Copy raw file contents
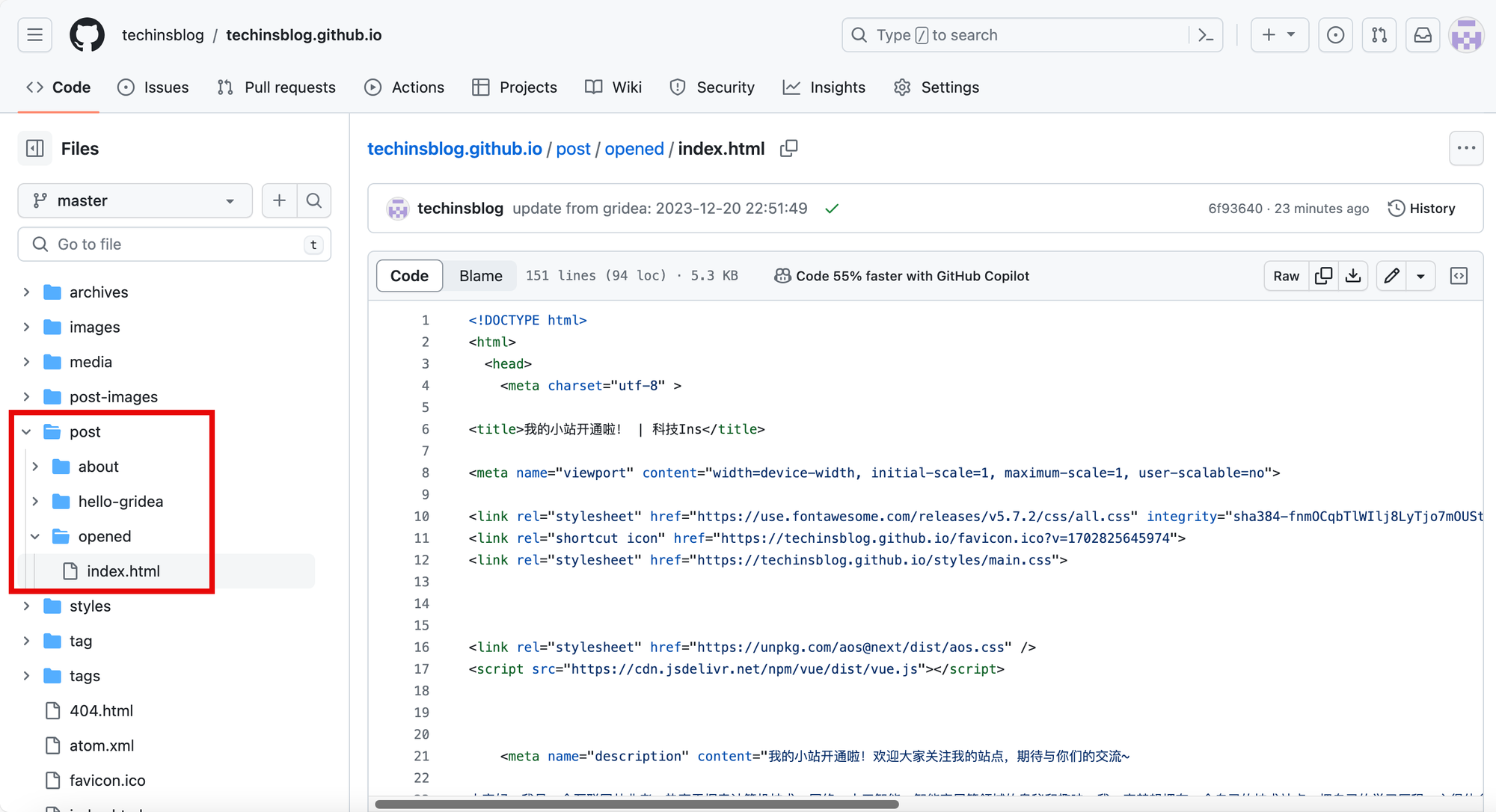Screen dimensions: 1496x812 tap(1323, 276)
